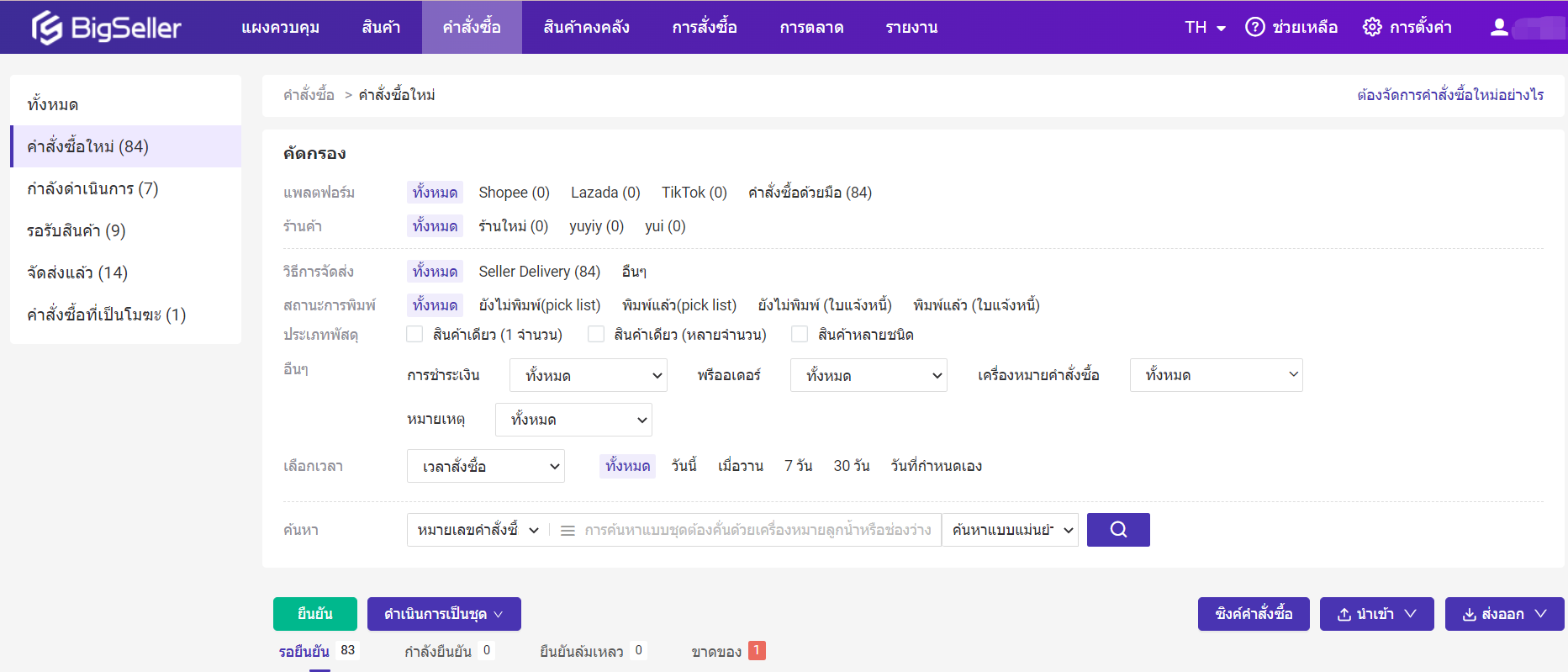Screen dimensions: 1568x672
Task: Click the green ยืนยัน button
Action: pos(314,614)
